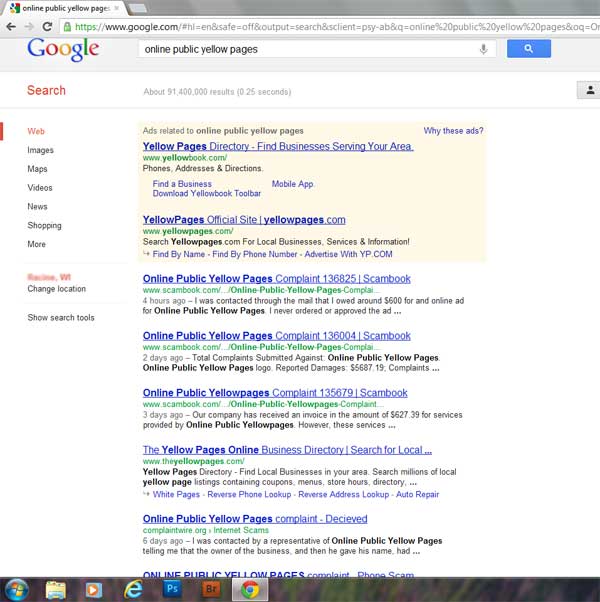Image resolution: width=600 pixels, height=602 pixels.
Task: Open Windows Explorer from the taskbar
Action: 56,589
